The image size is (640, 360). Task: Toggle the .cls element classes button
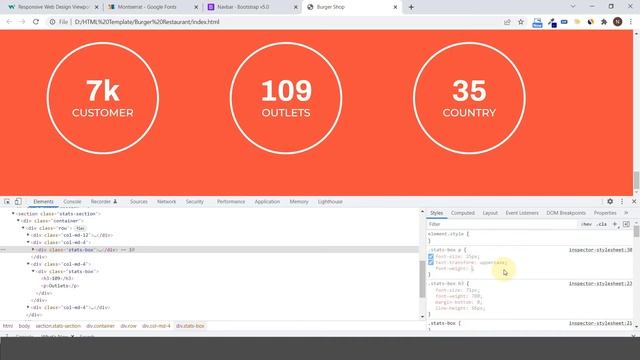pos(602,224)
